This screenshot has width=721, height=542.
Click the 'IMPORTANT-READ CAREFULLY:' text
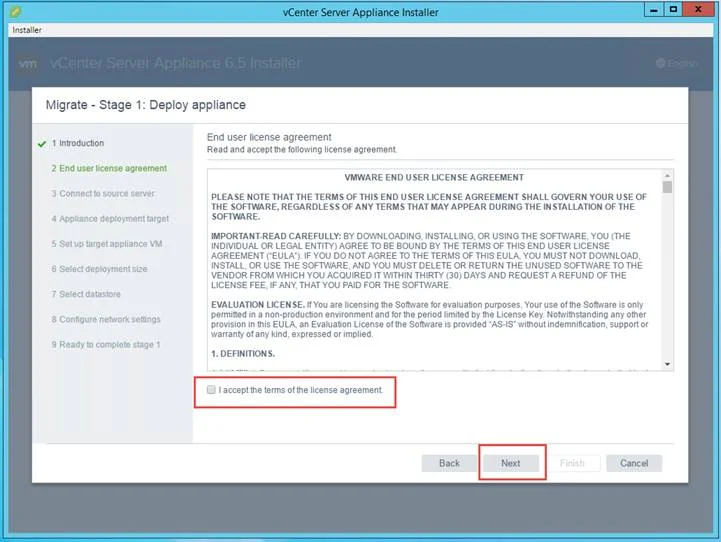[x=276, y=236]
